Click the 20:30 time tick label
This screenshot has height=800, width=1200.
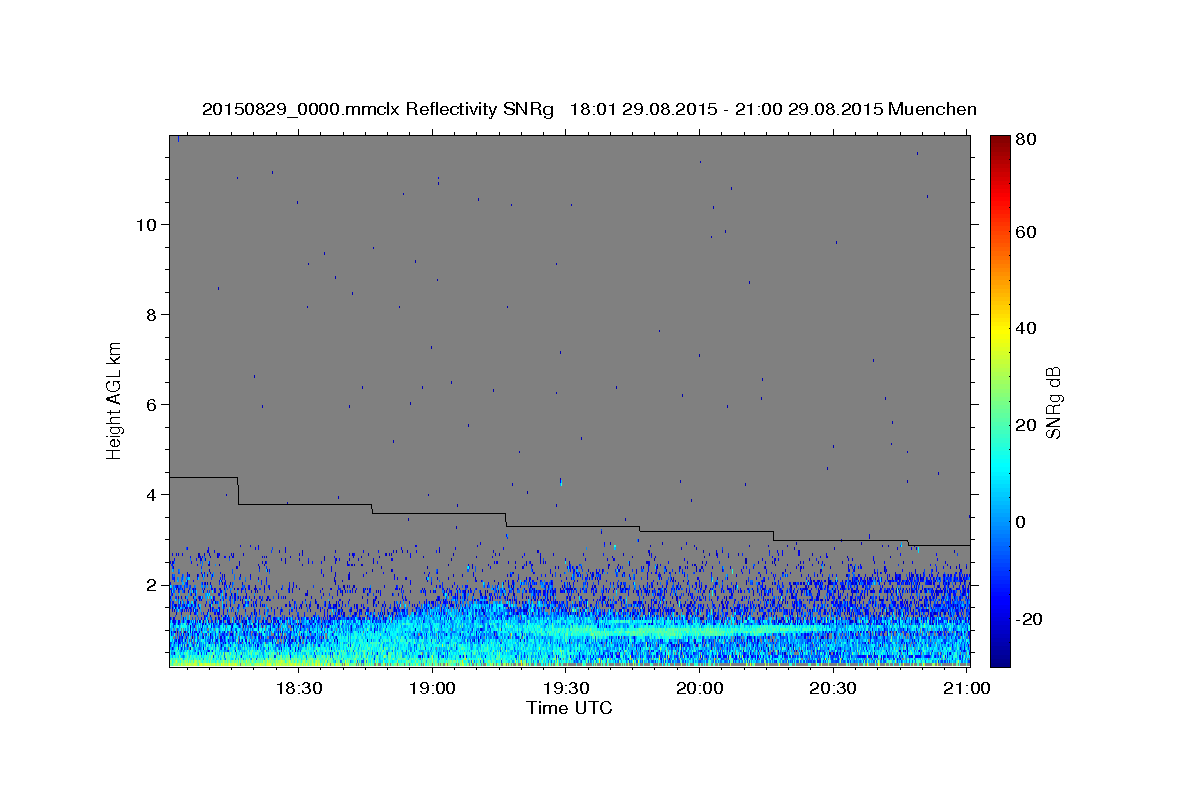[833, 688]
